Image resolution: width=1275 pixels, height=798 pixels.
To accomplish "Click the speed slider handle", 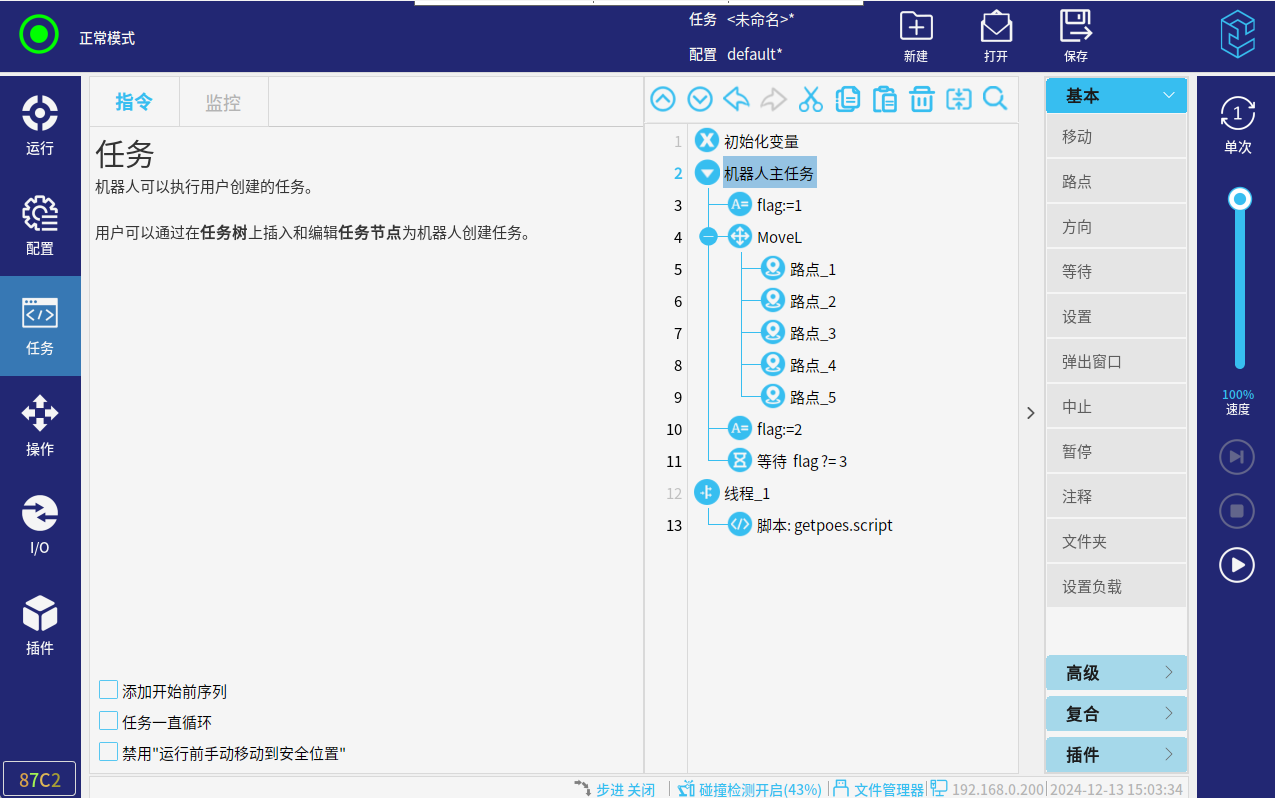I will click(1240, 199).
